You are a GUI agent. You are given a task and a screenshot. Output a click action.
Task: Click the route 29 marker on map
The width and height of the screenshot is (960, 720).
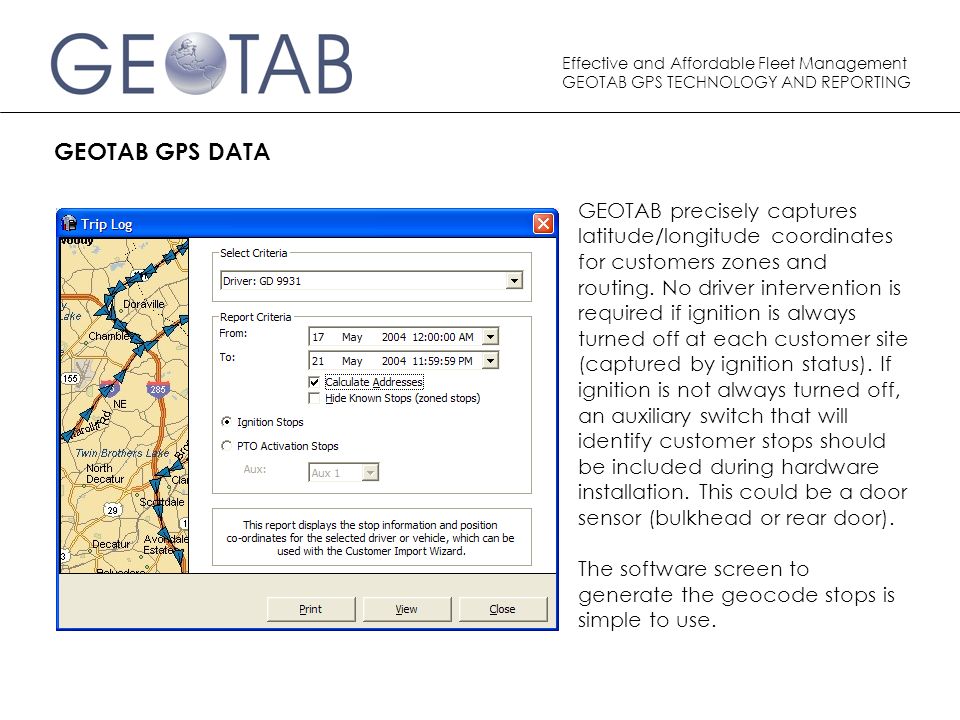tap(113, 510)
